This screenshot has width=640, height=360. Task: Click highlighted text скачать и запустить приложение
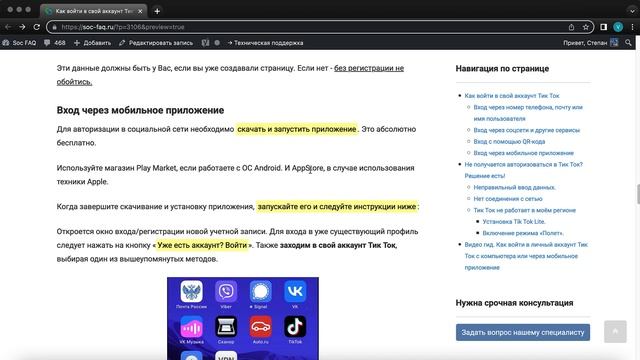(x=297, y=129)
